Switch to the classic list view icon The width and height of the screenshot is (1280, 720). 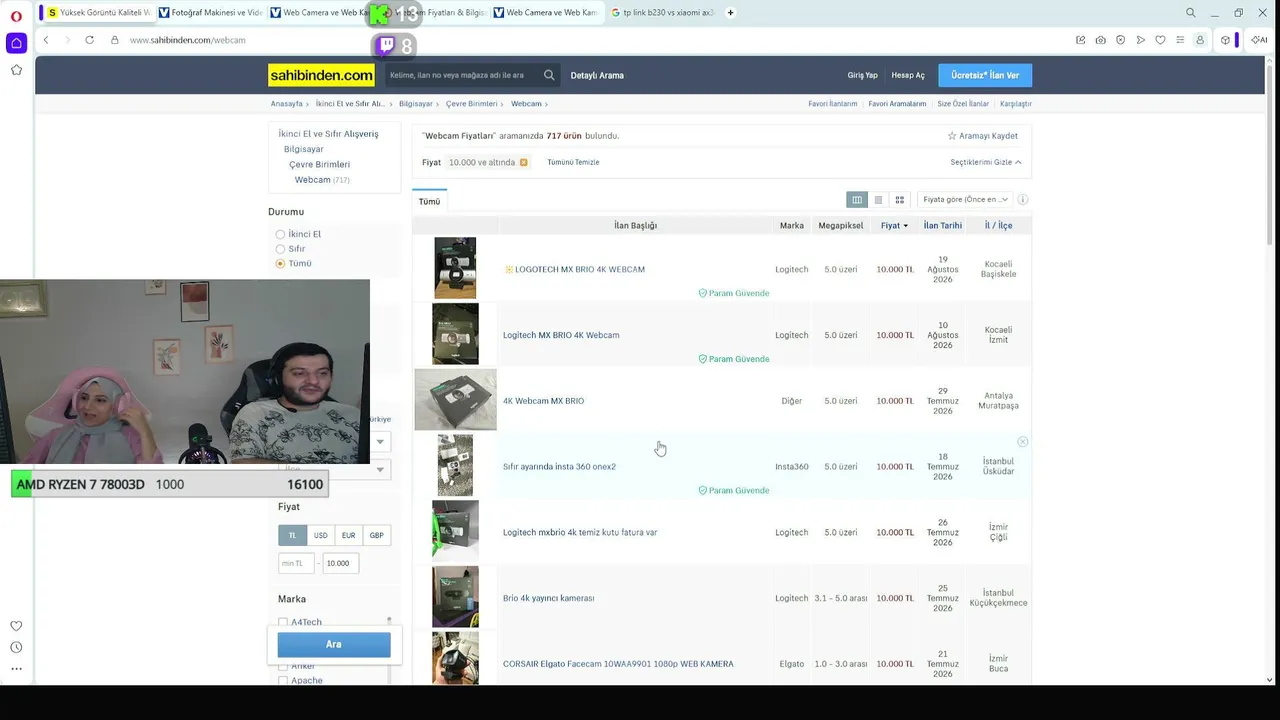pyautogui.click(x=878, y=200)
